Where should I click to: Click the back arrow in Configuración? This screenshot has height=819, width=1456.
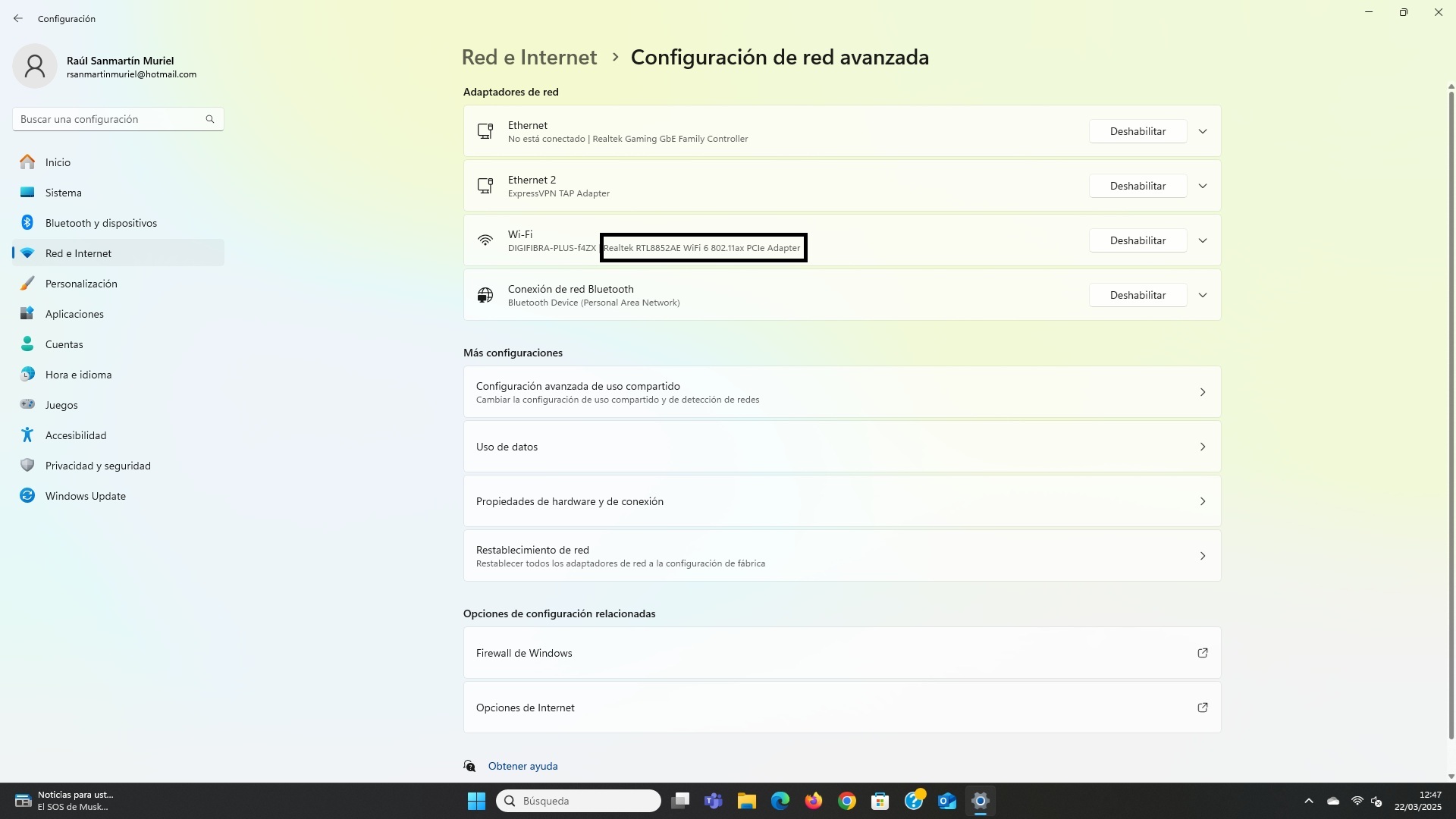point(18,18)
